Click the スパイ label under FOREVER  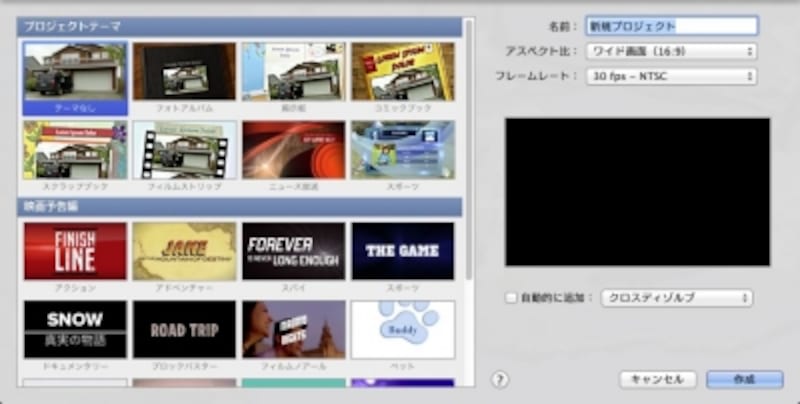click(293, 288)
